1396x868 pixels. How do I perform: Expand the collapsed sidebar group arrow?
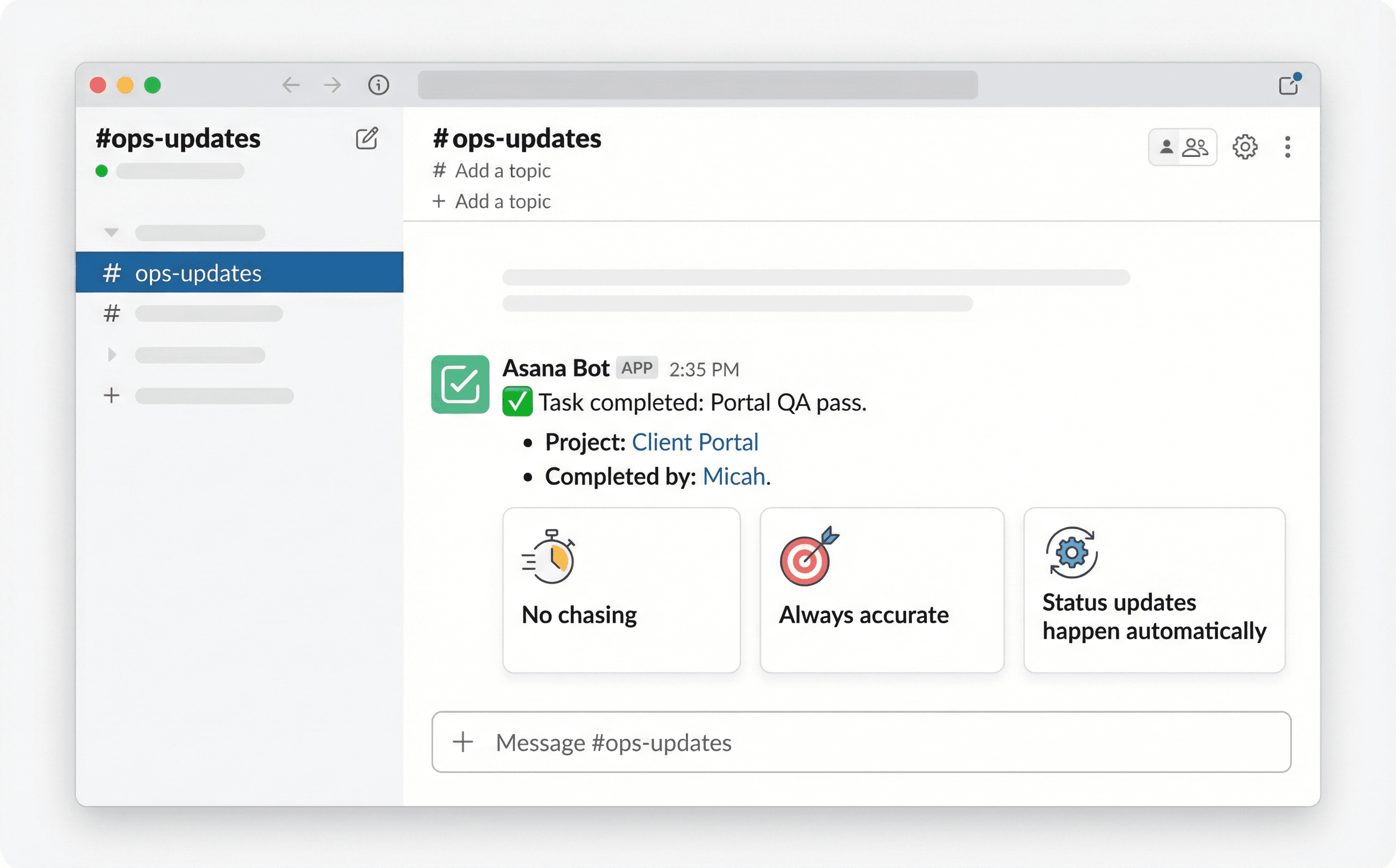[x=111, y=354]
